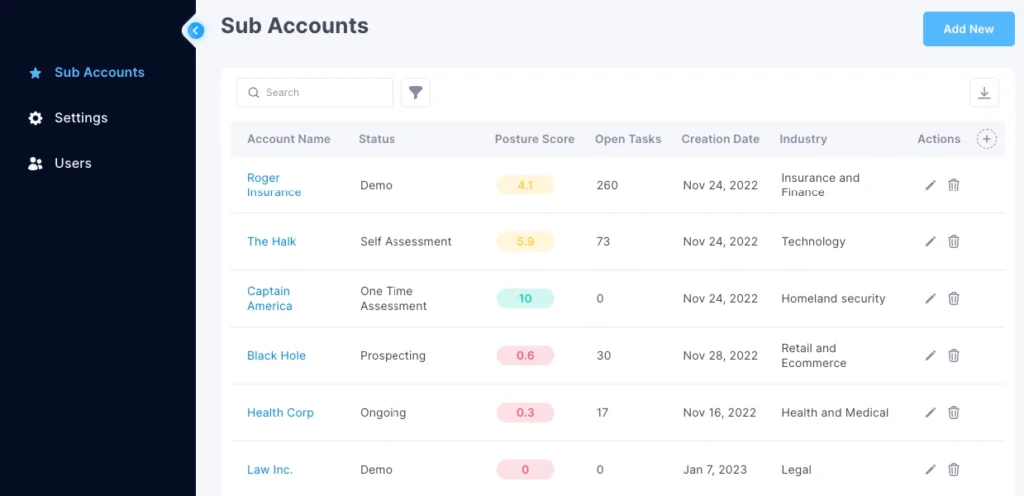Open Sub Accounts in sidebar

tap(99, 72)
